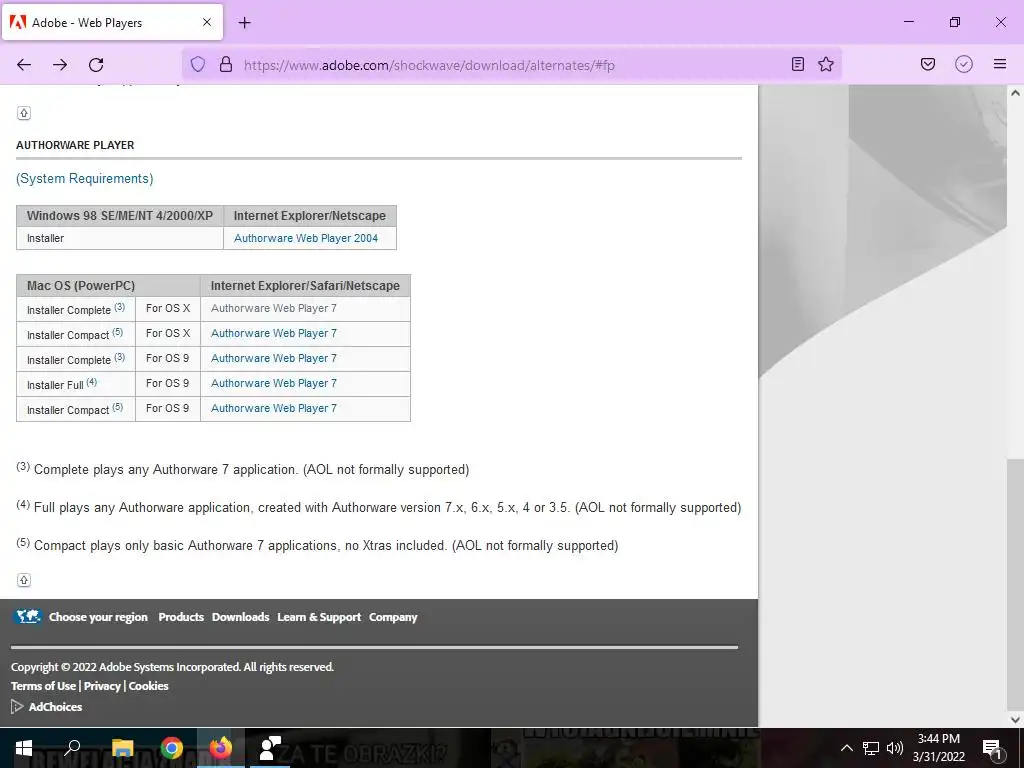Open the notification center icon

[x=992, y=748]
